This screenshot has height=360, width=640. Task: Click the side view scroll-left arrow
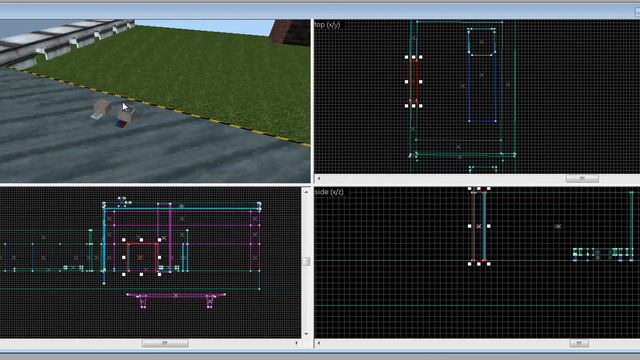pyautogui.click(x=319, y=343)
